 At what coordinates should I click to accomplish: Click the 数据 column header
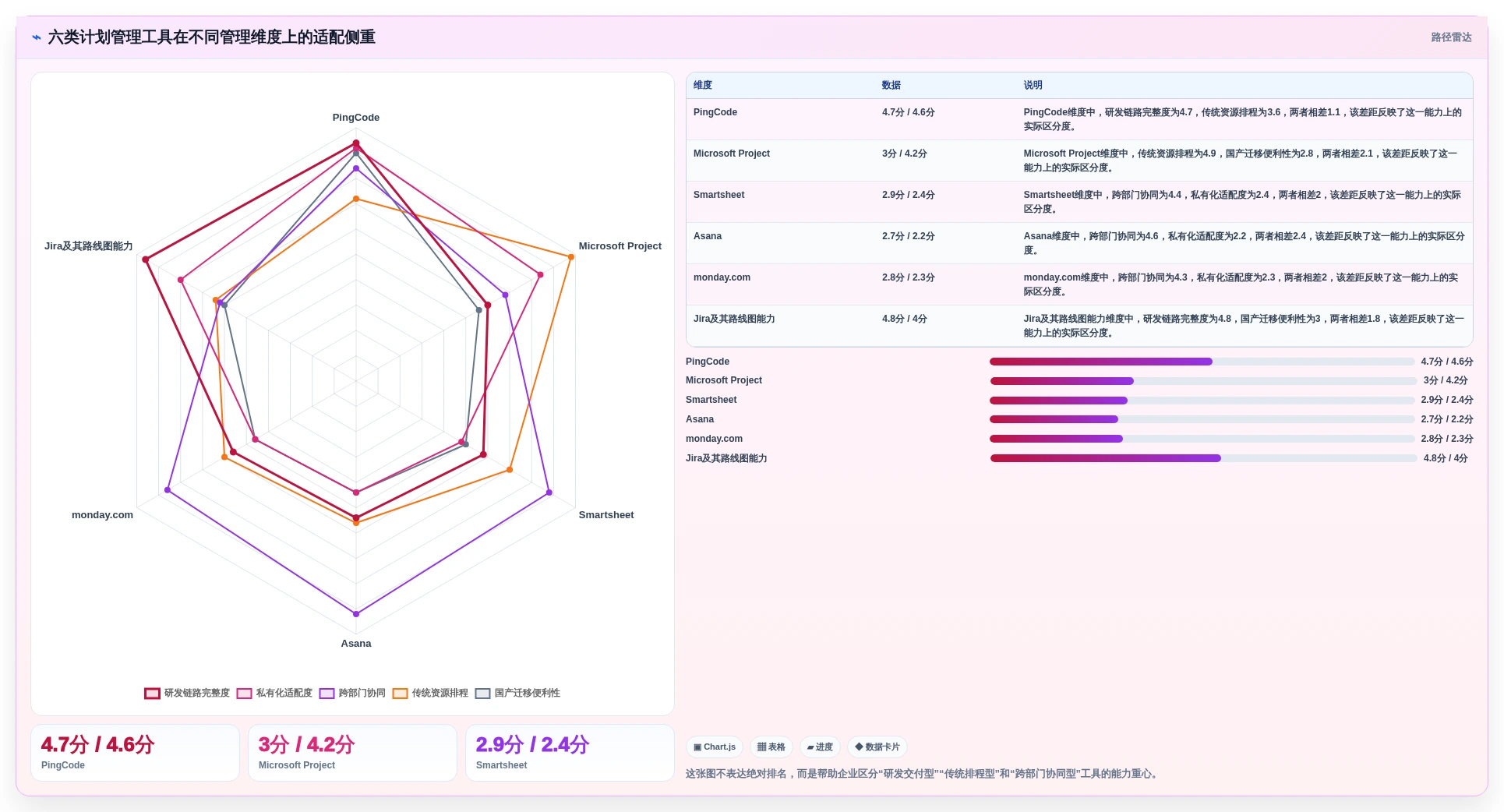point(891,85)
